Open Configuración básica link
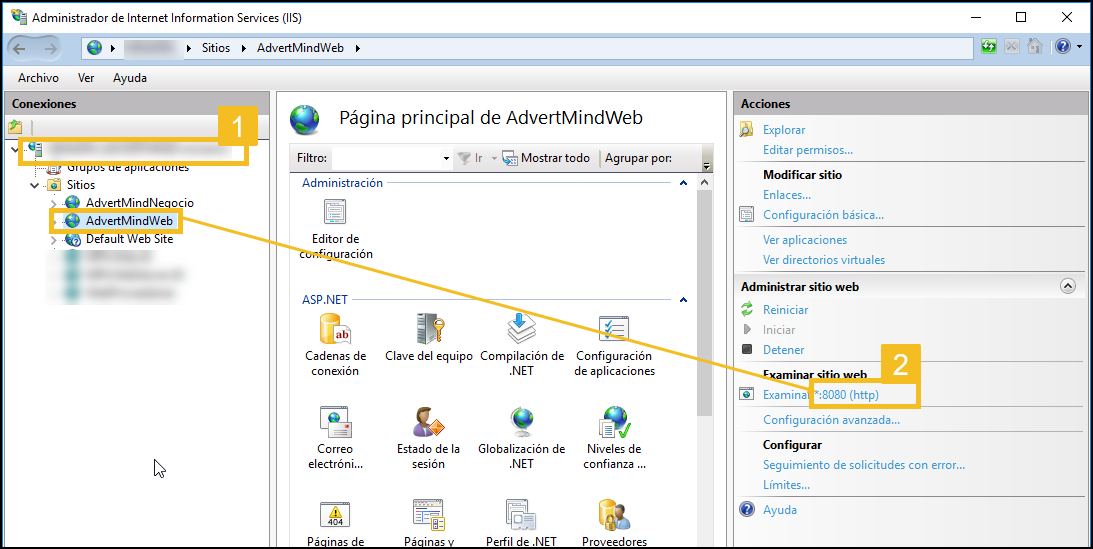Image resolution: width=1093 pixels, height=549 pixels. pos(823,215)
